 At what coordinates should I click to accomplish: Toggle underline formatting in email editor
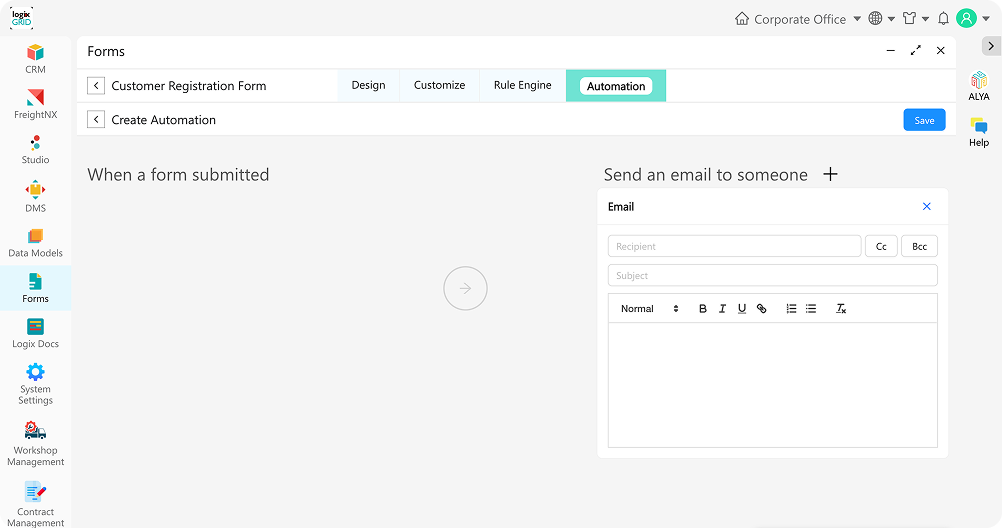tap(741, 309)
